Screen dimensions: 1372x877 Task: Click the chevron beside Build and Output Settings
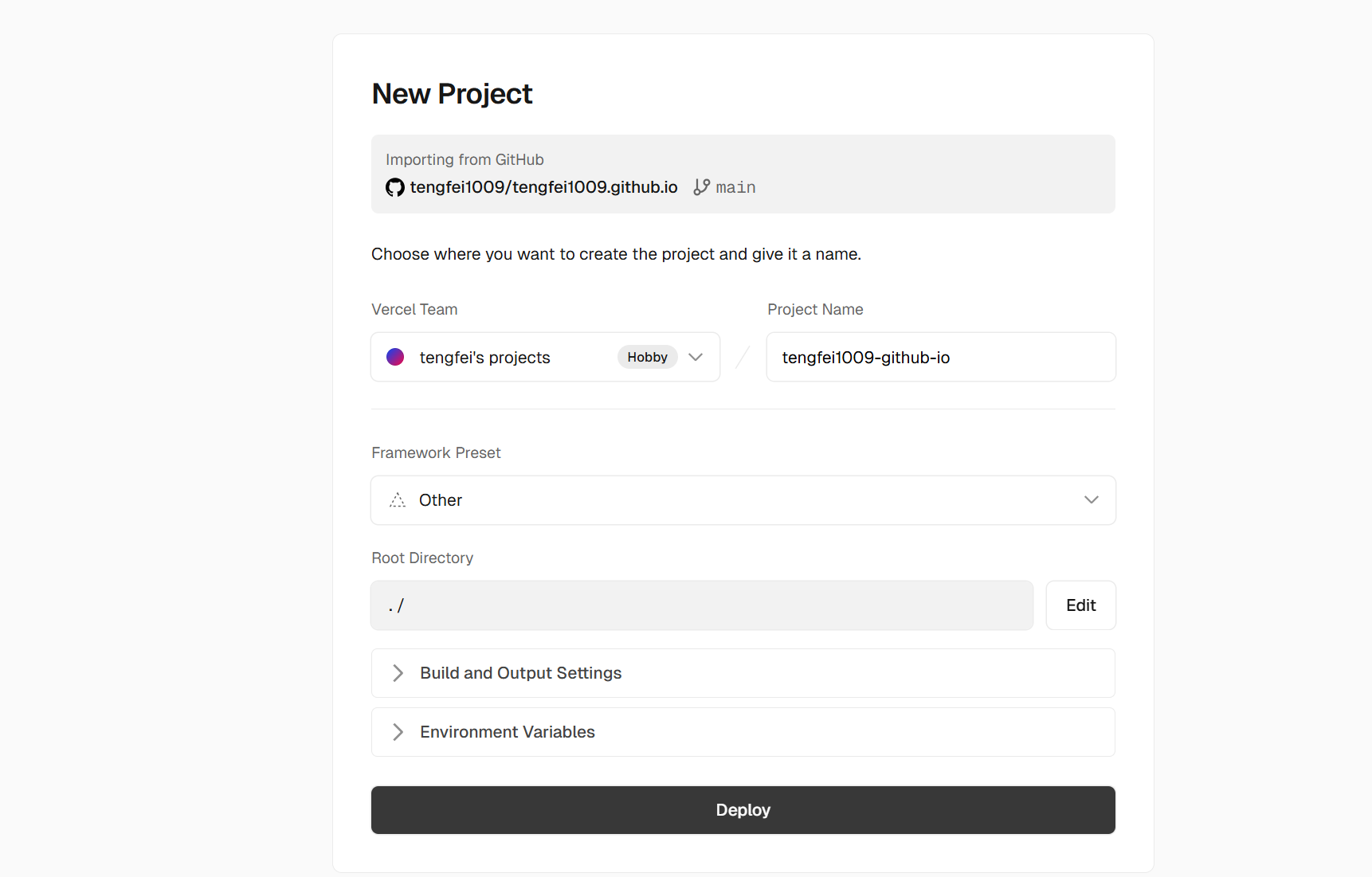pyautogui.click(x=398, y=673)
